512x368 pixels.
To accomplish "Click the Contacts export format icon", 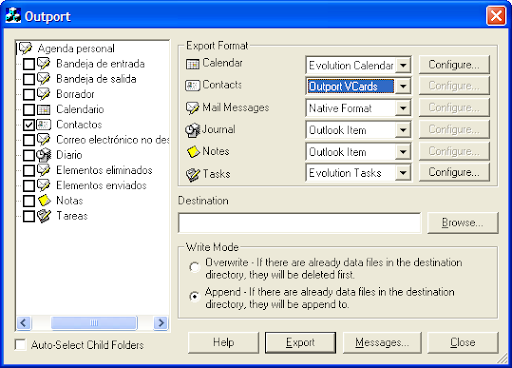I will pos(192,85).
